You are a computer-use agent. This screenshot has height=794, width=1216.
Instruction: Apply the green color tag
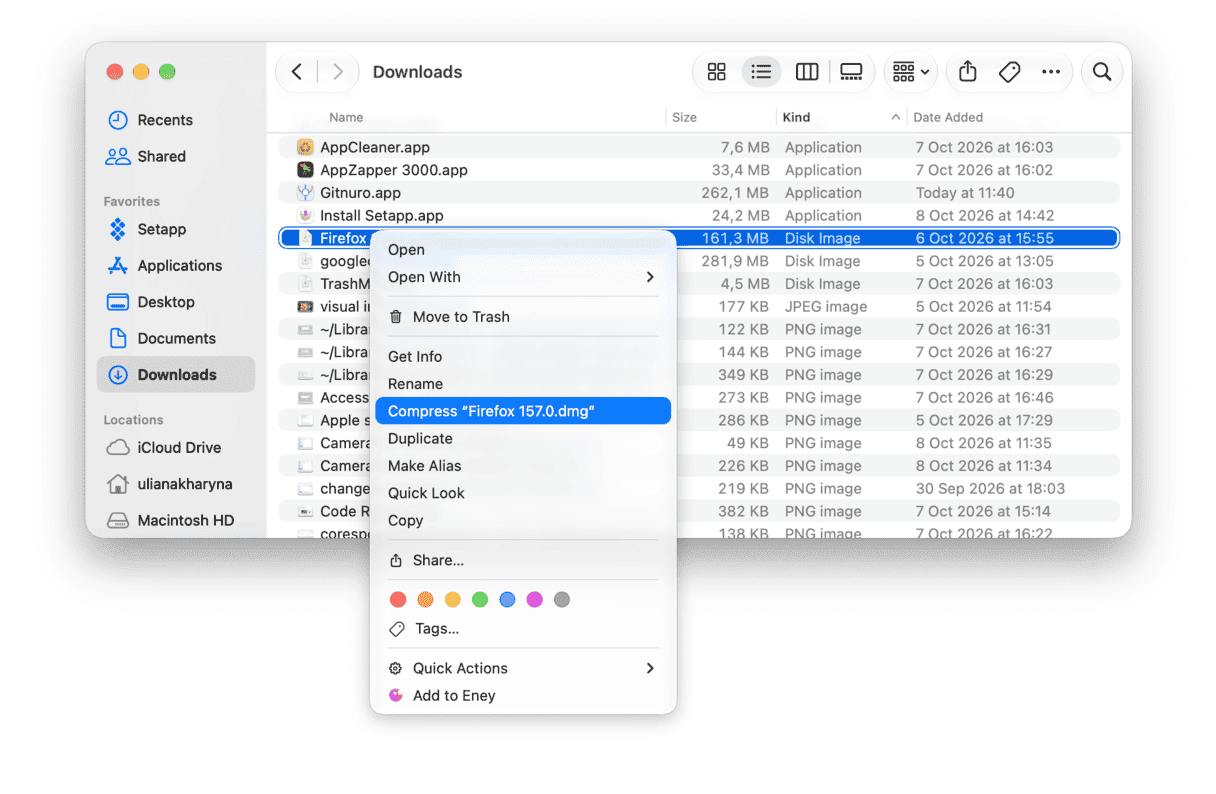click(x=480, y=600)
